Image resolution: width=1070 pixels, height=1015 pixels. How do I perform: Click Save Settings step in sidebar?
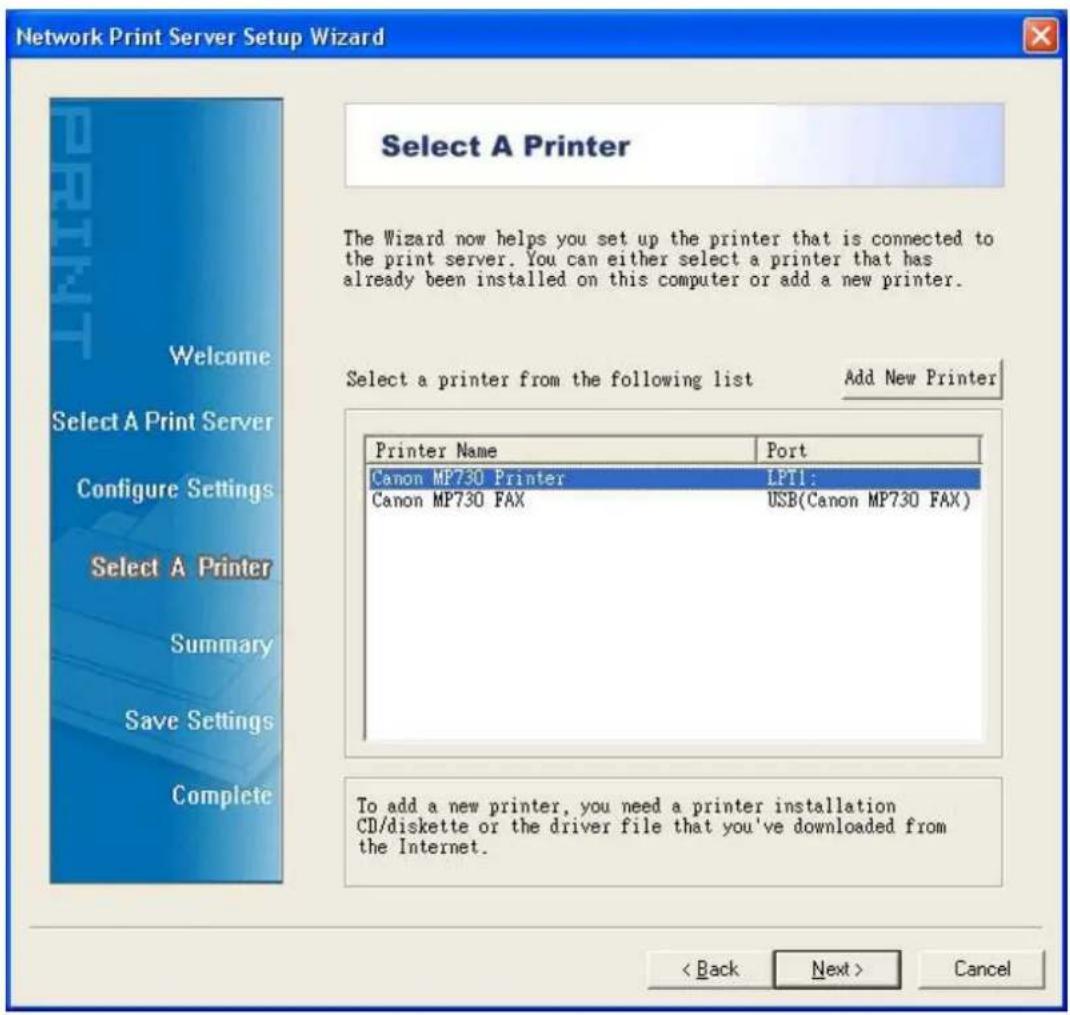point(199,720)
